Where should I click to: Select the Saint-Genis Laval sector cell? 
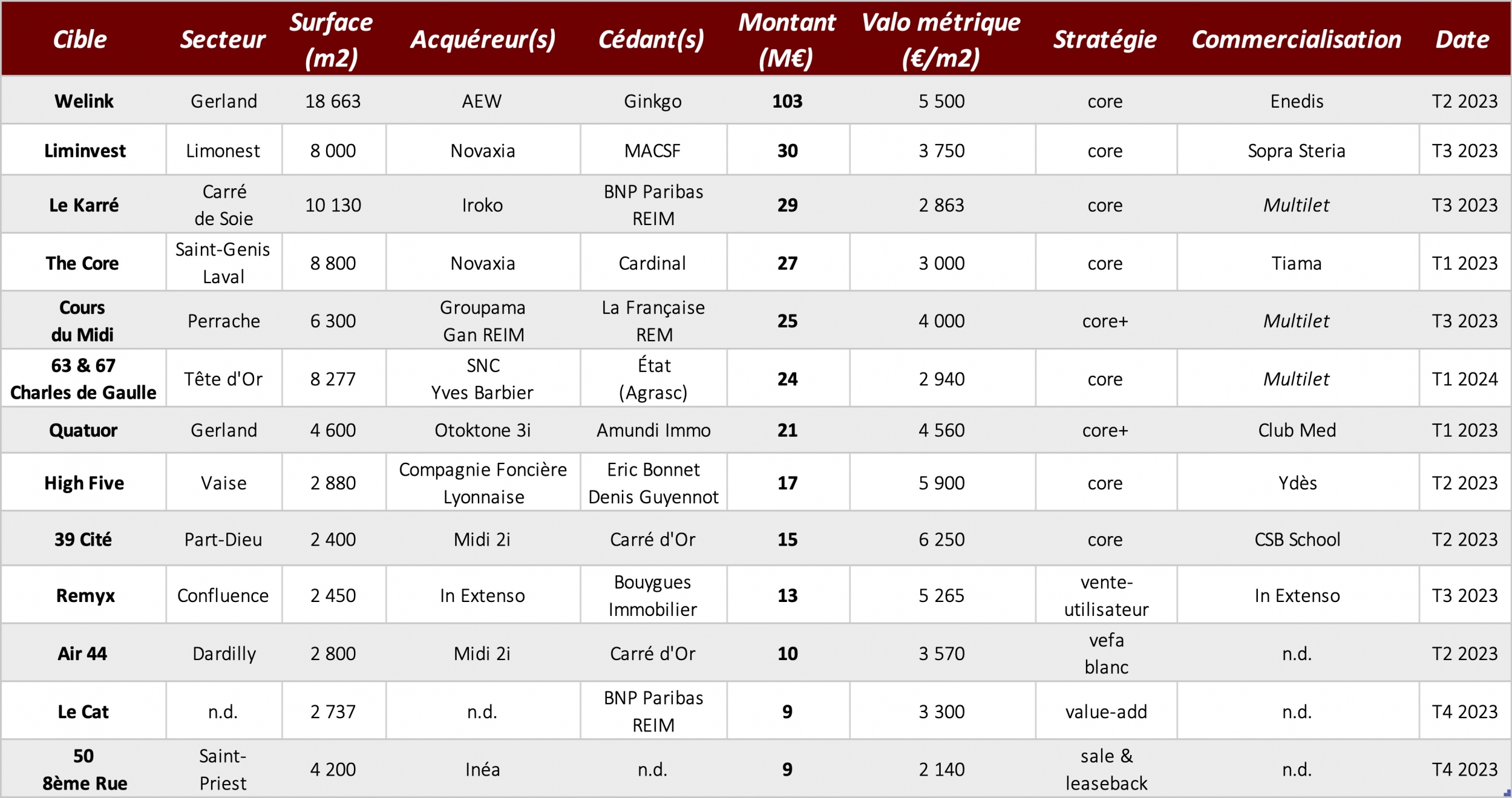[223, 263]
